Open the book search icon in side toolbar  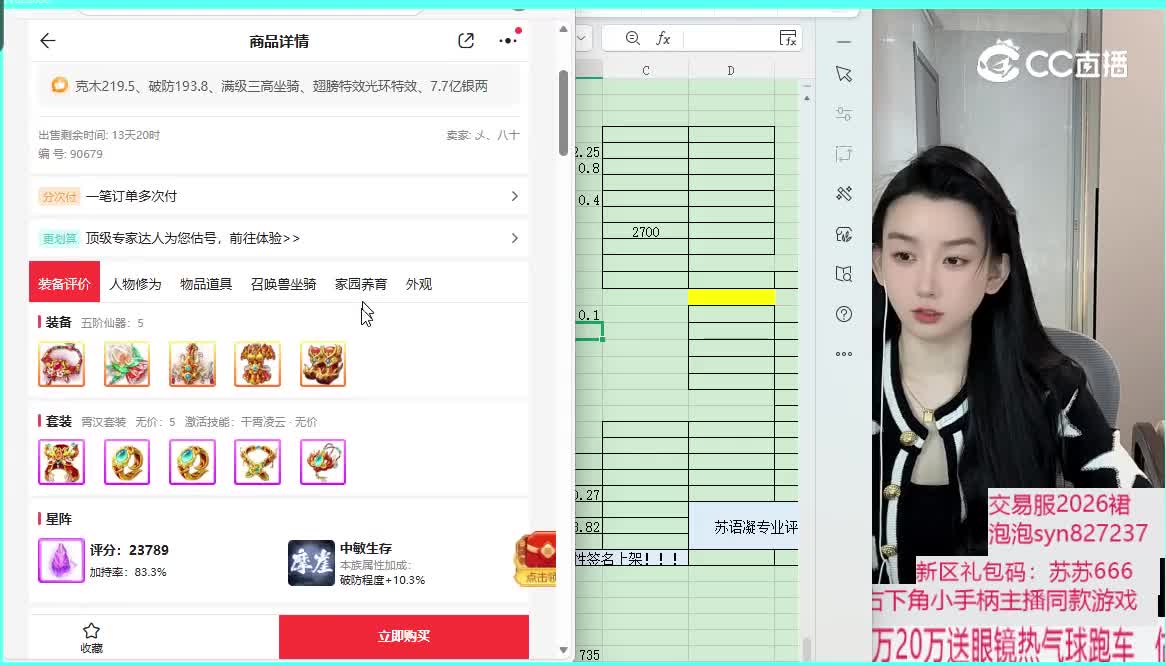click(x=843, y=274)
